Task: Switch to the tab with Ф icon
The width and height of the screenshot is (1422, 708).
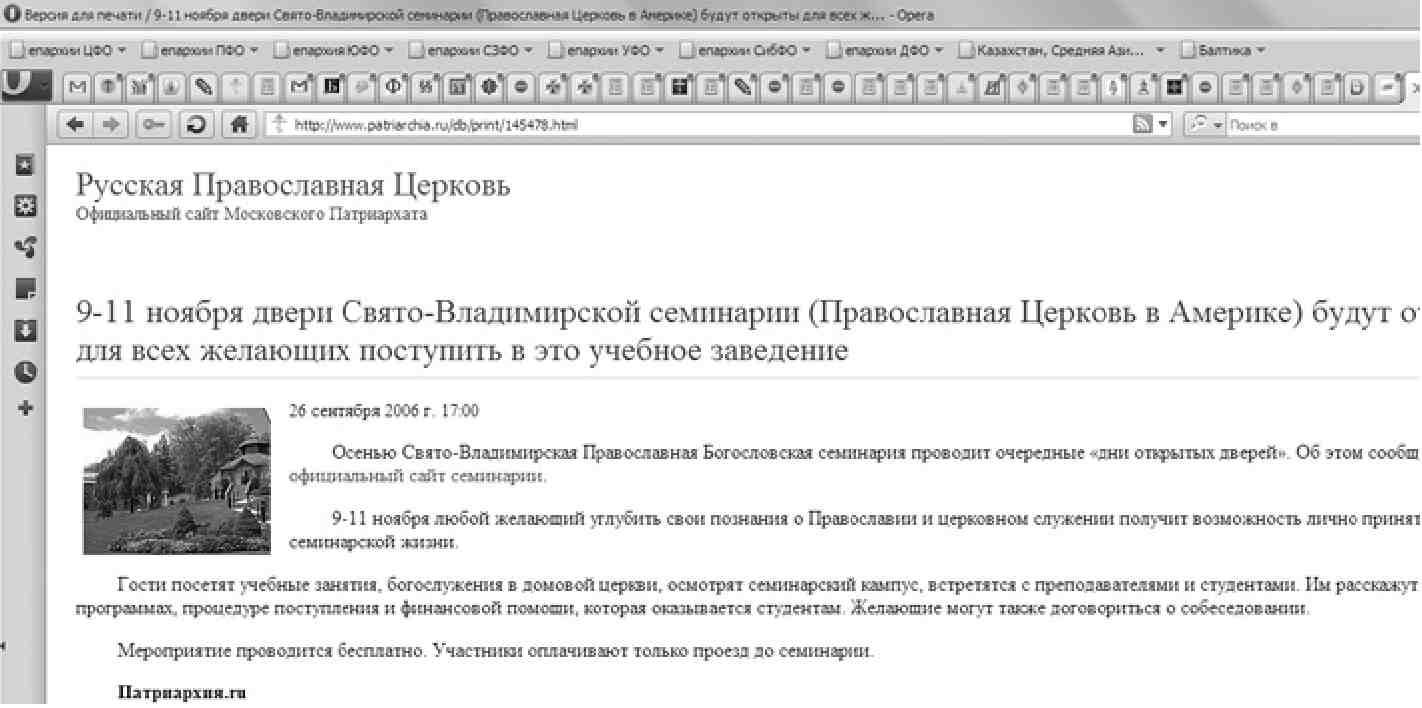Action: (394, 87)
